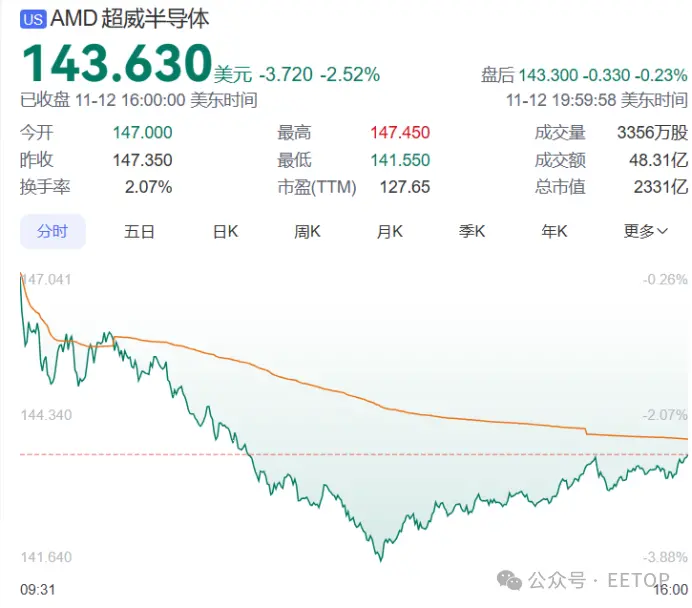692x608 pixels.
Task: Click the AMD 超威半导体 stock title
Action: coord(129,19)
